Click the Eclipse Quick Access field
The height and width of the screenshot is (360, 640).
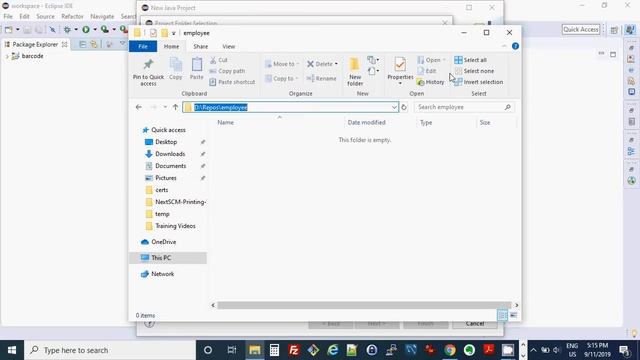(x=581, y=29)
